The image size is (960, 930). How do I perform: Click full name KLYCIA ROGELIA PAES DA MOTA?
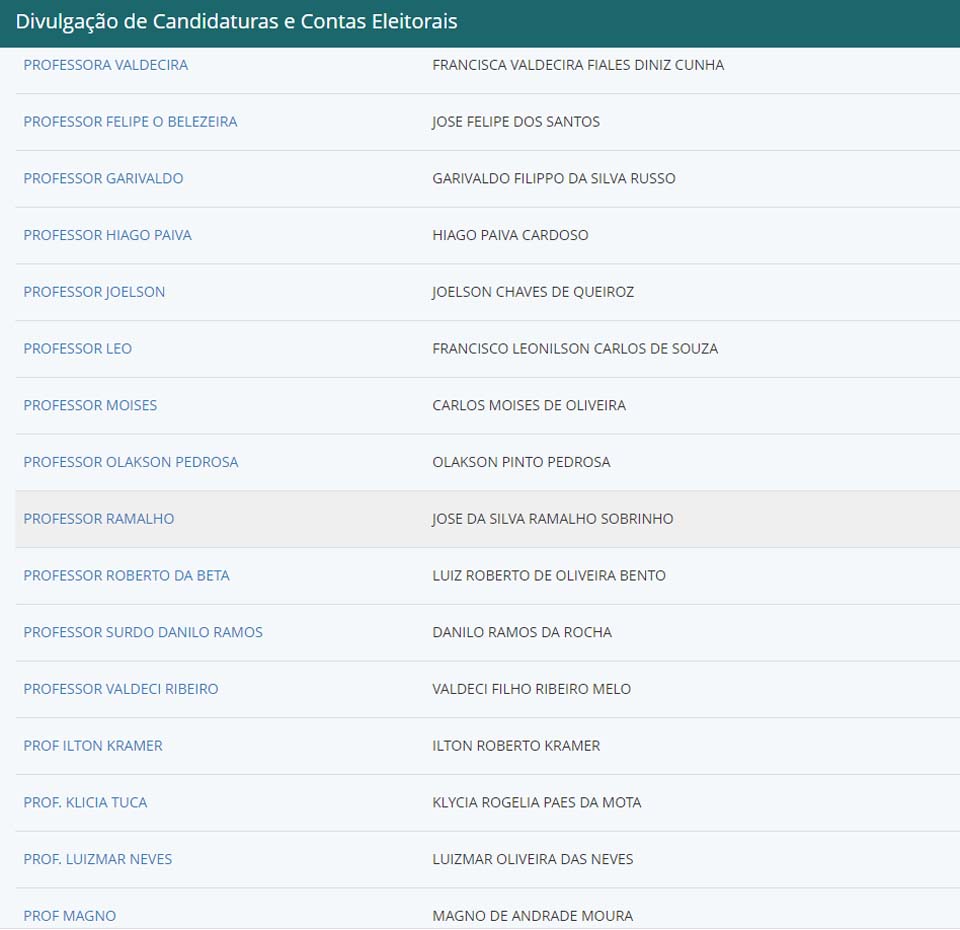click(536, 802)
